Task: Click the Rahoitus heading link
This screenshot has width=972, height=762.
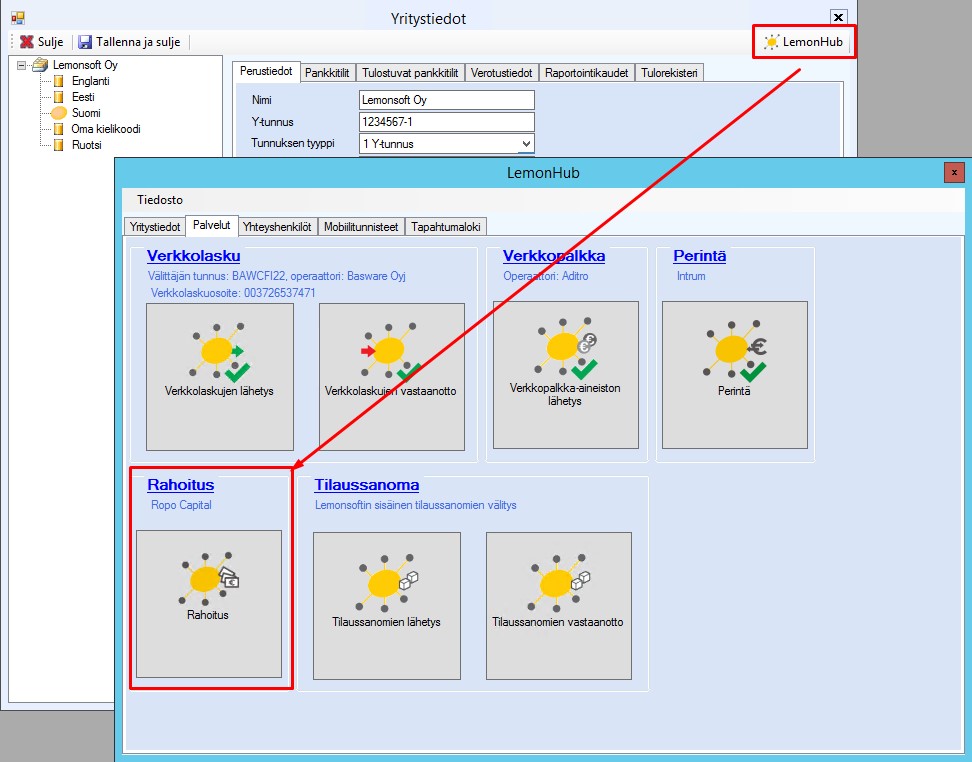Action: (180, 485)
